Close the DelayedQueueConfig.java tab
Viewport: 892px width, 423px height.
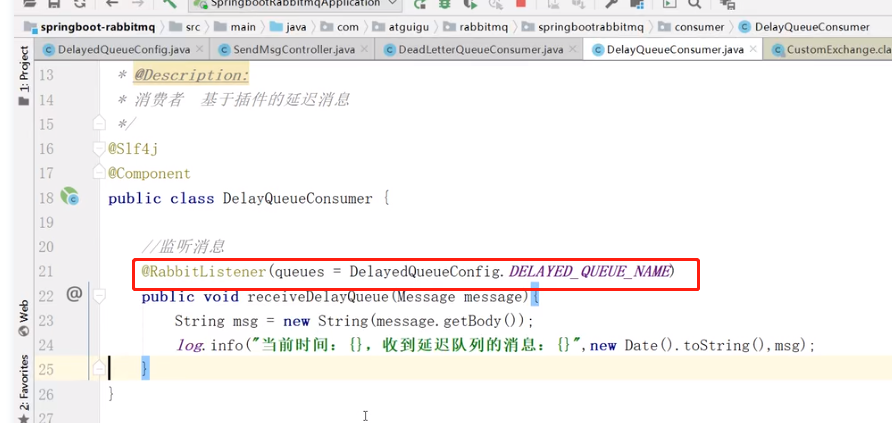(x=199, y=49)
